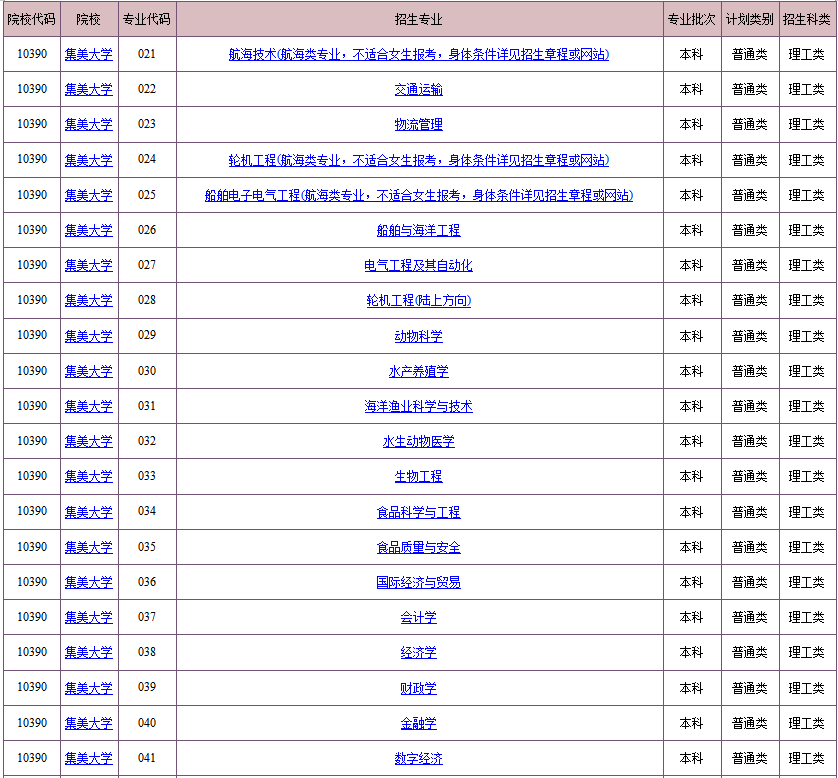Open the 轮机工程(航海类专业) major link in row 024

[418, 160]
